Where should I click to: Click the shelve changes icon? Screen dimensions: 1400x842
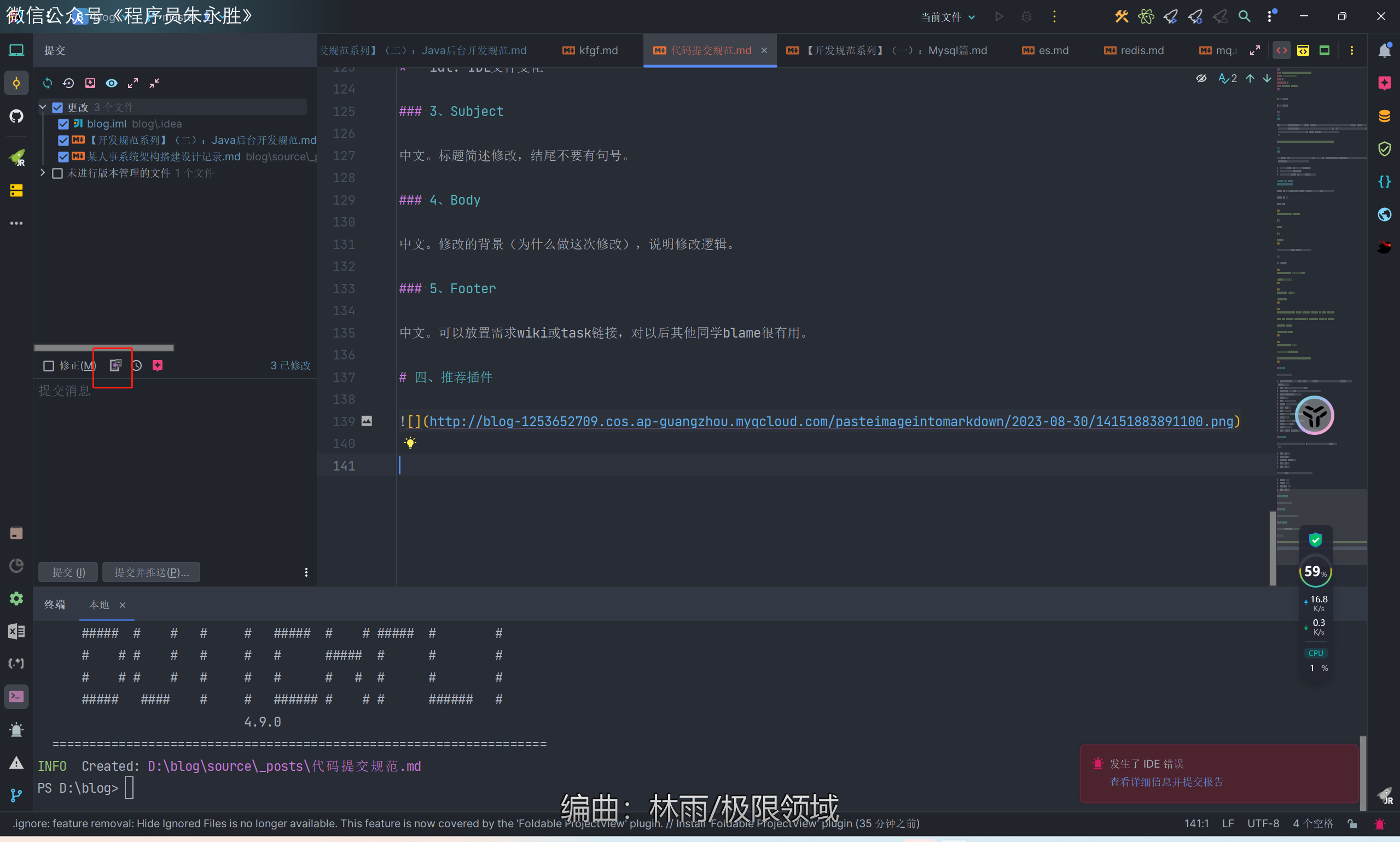click(90, 83)
